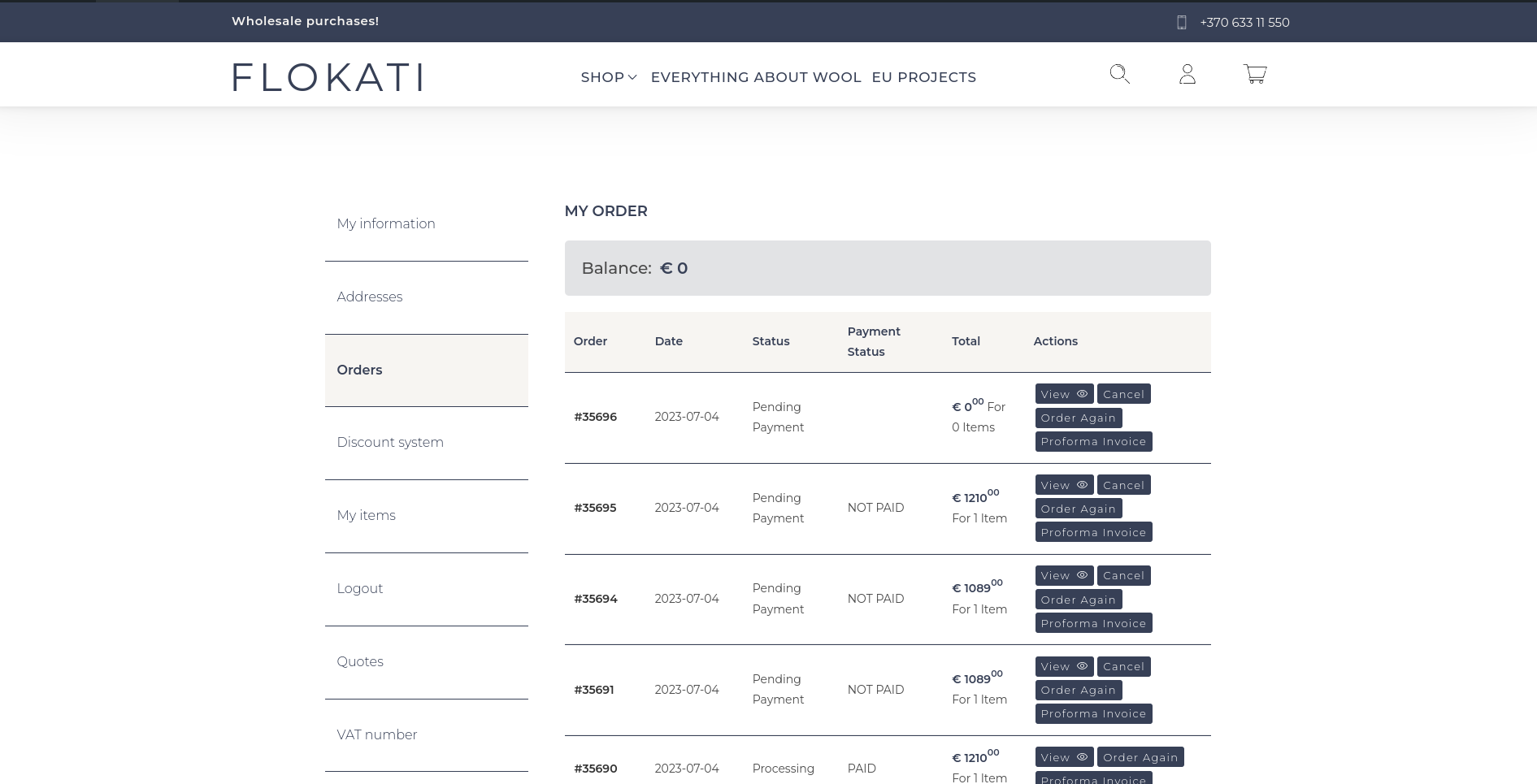
Task: View order #35695
Action: click(x=1064, y=485)
